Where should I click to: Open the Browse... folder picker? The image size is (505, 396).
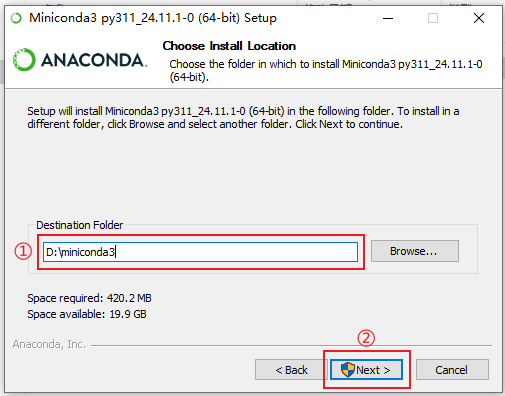click(415, 251)
